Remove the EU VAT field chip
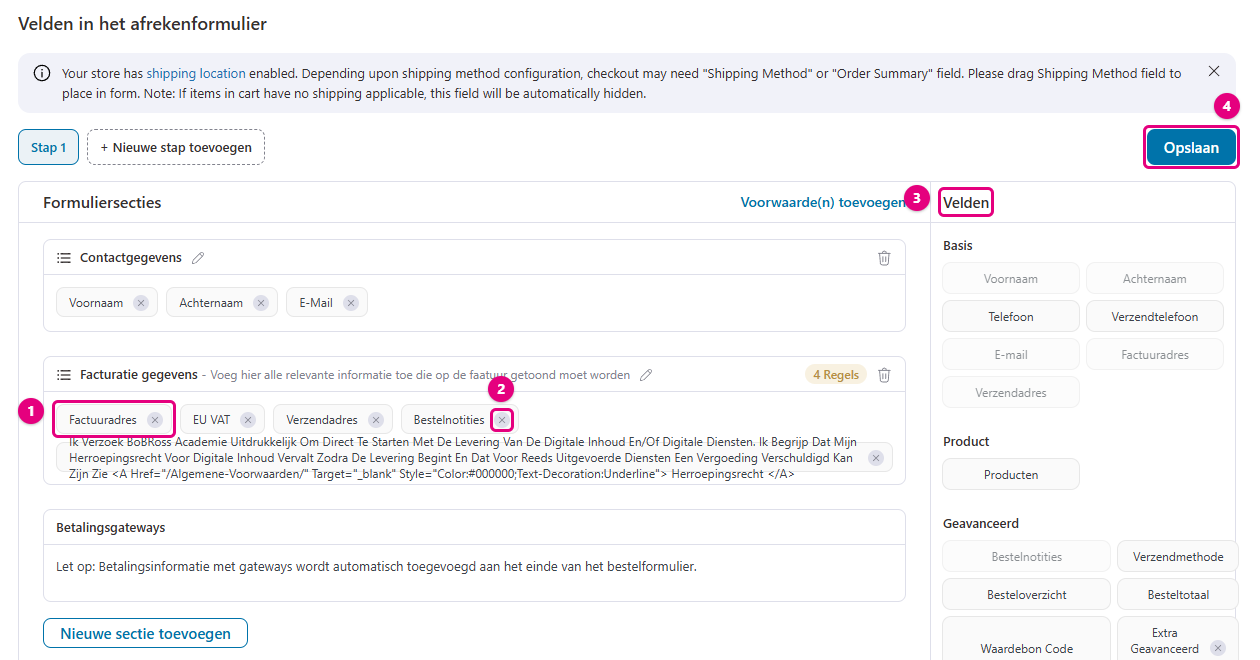 247,420
